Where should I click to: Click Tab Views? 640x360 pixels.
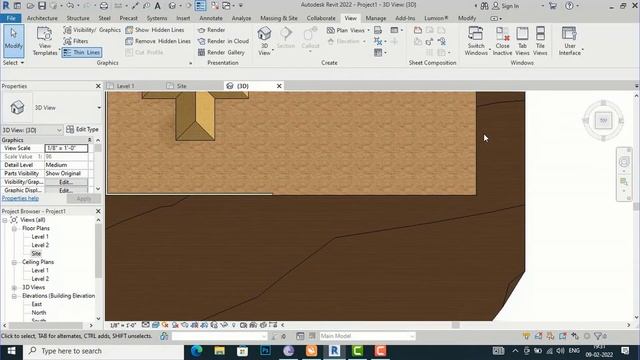coord(522,41)
